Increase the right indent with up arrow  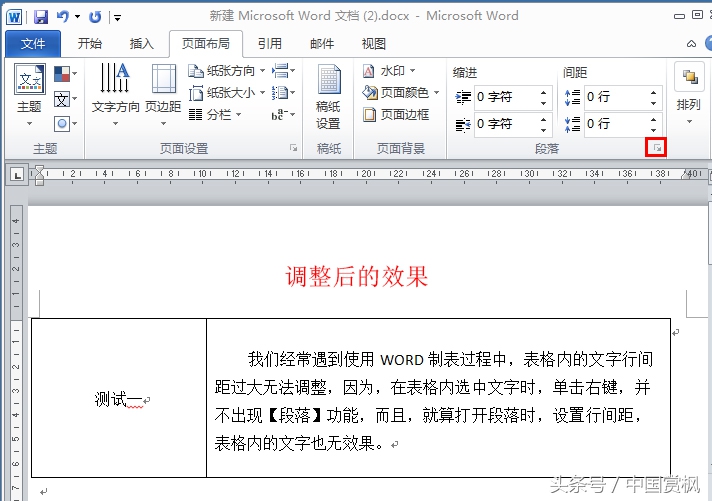click(544, 119)
